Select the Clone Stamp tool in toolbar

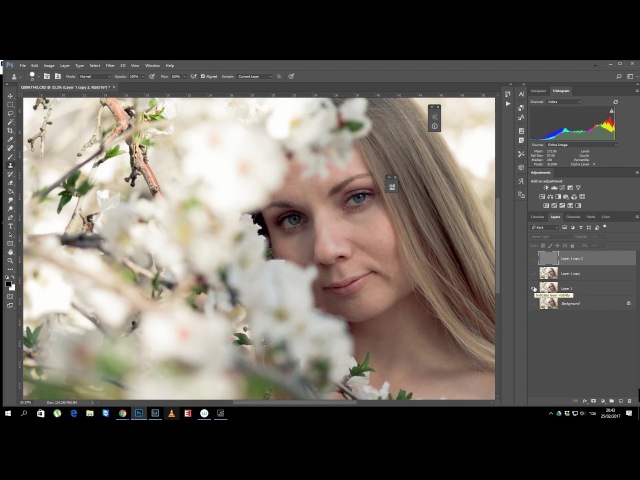click(x=11, y=164)
